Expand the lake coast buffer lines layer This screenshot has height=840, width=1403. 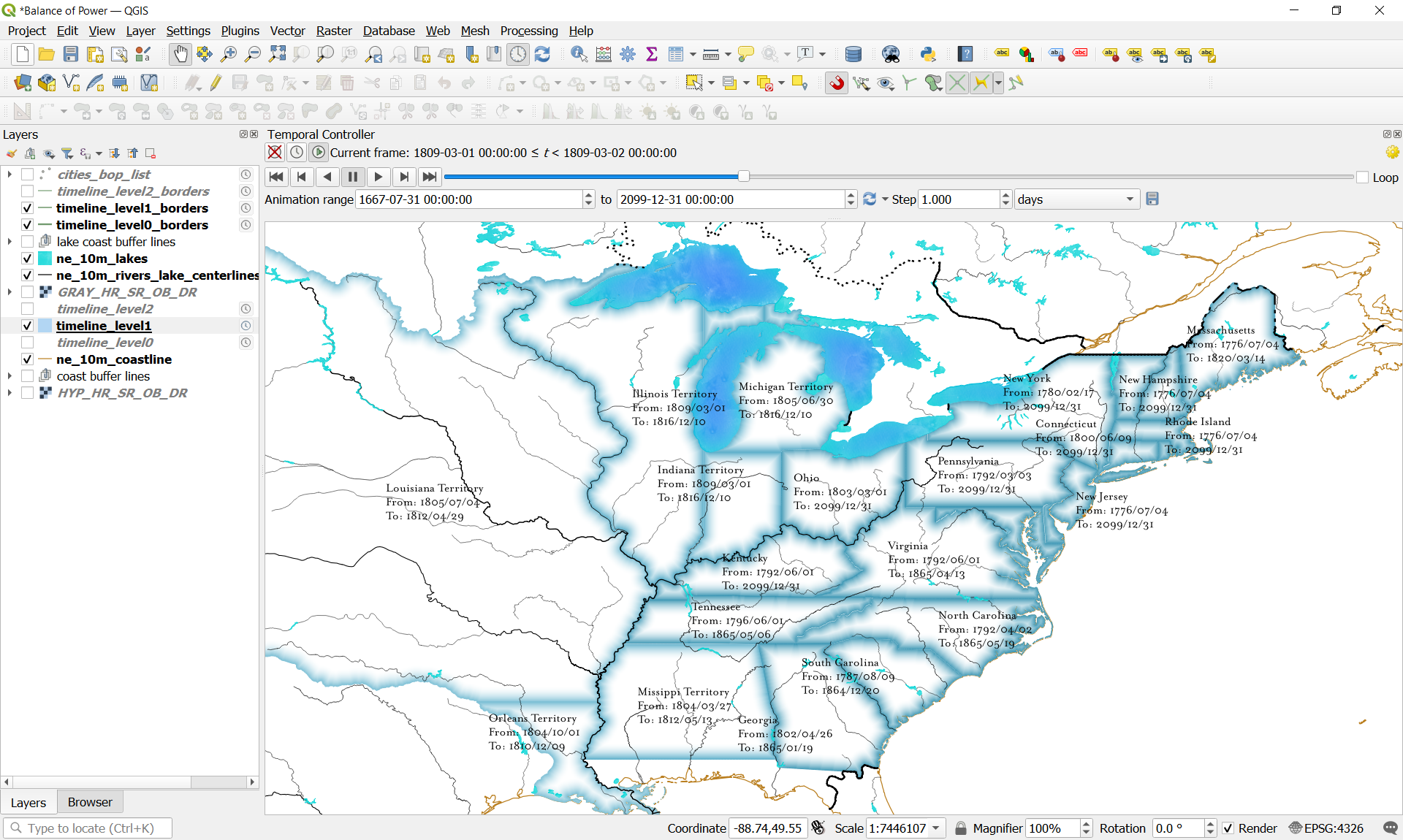click(9, 241)
